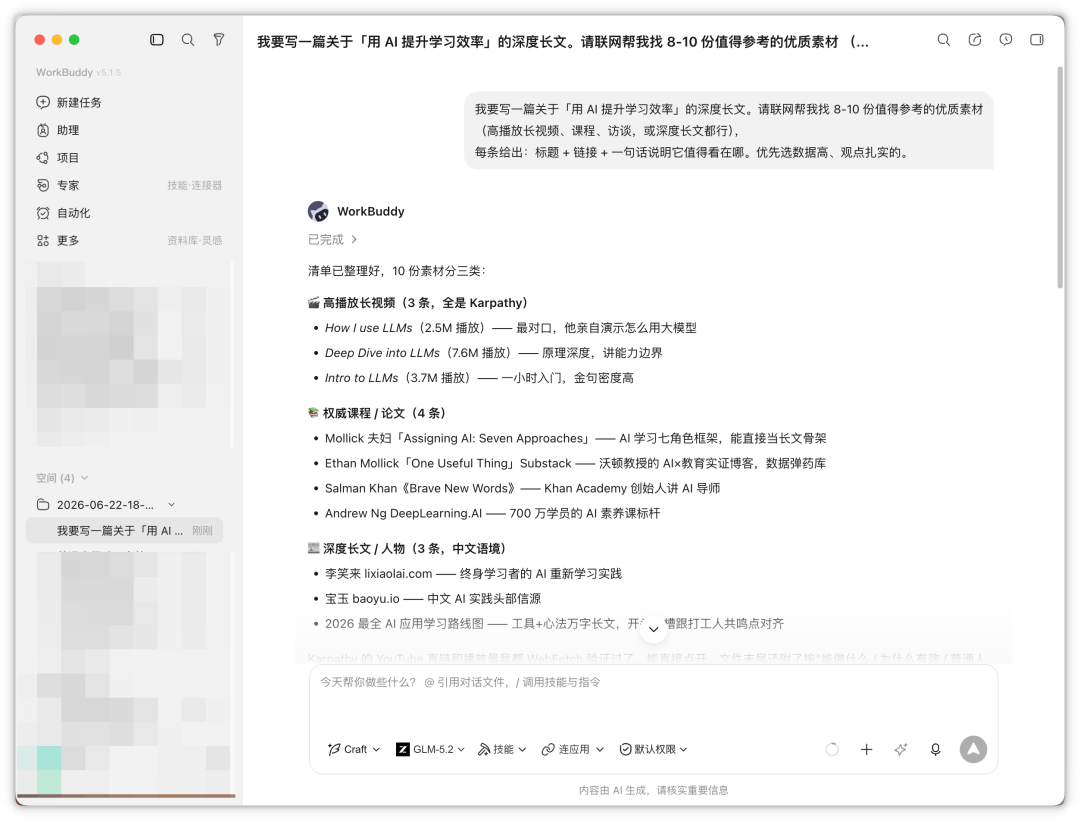Click the WorkBuddy avatar icon
Screen dimensions: 1080x821
318,211
